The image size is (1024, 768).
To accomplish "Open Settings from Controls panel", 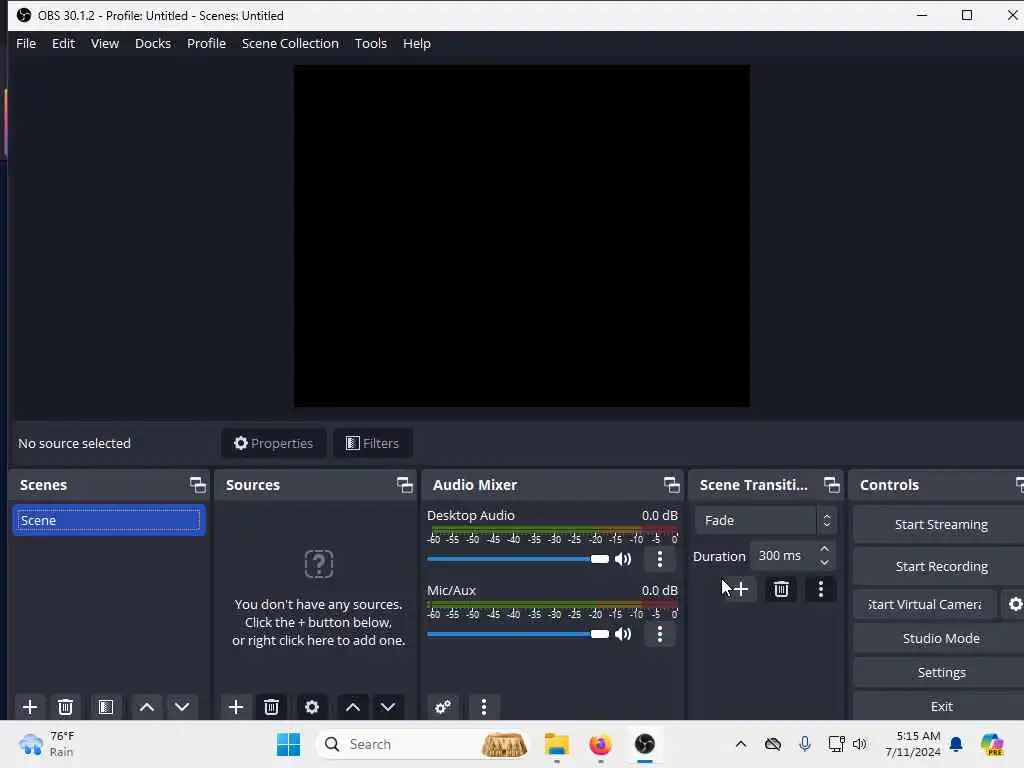I will [x=940, y=672].
